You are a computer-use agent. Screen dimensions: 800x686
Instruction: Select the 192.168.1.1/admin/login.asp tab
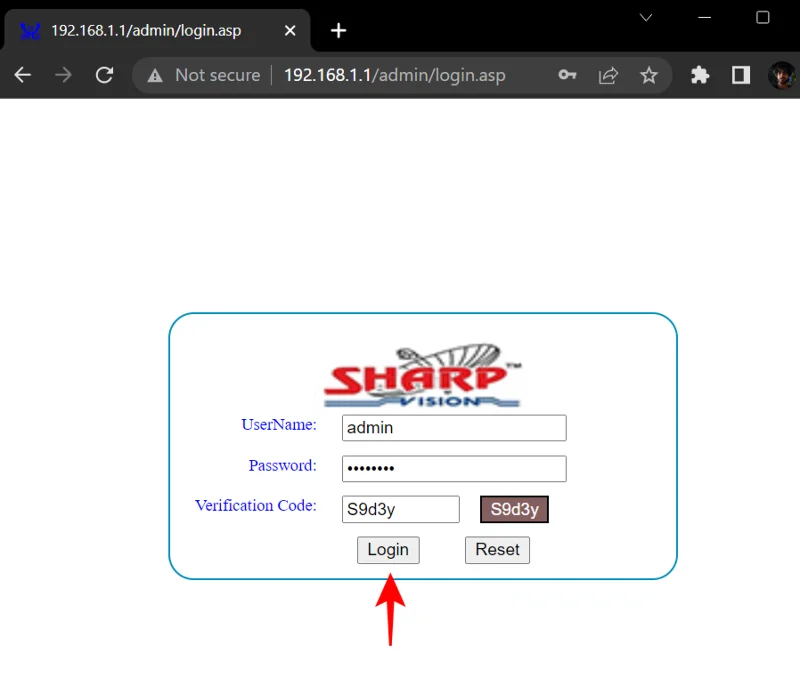coord(156,30)
